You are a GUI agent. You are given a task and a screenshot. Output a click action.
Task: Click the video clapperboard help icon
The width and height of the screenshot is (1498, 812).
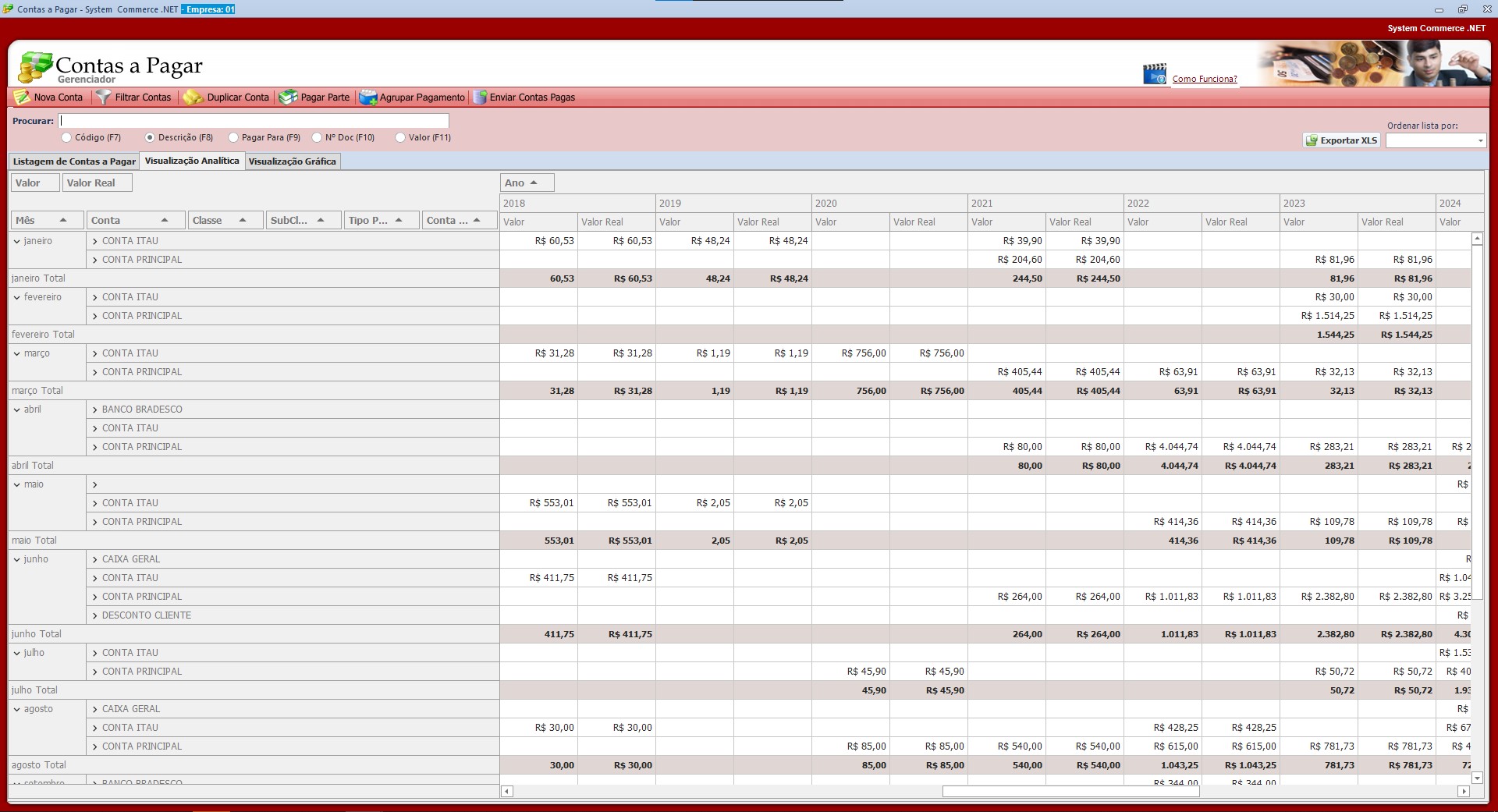(x=1154, y=75)
